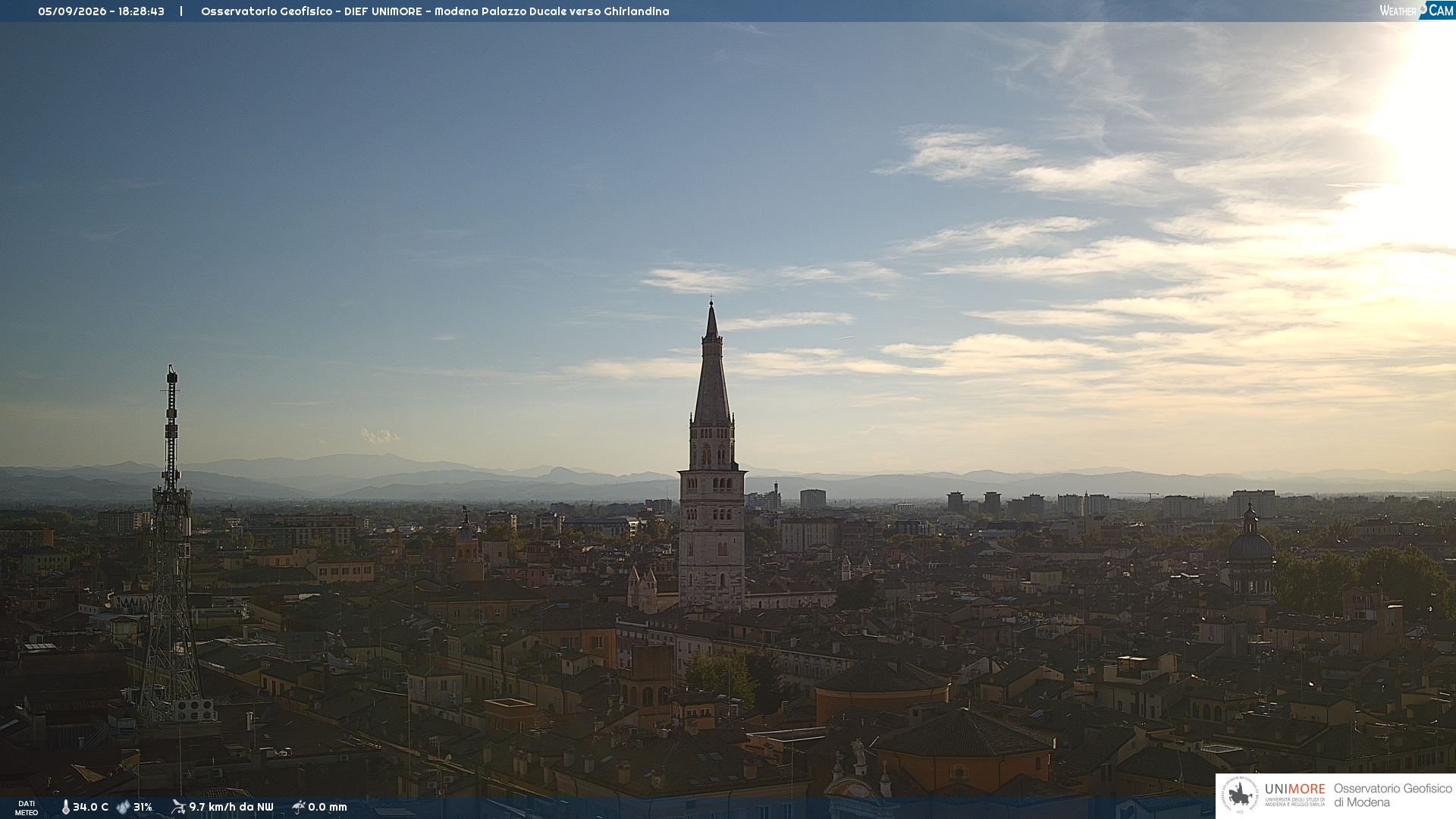Click the 34.0 C temperature reading
The height and width of the screenshot is (819, 1456).
click(x=90, y=808)
